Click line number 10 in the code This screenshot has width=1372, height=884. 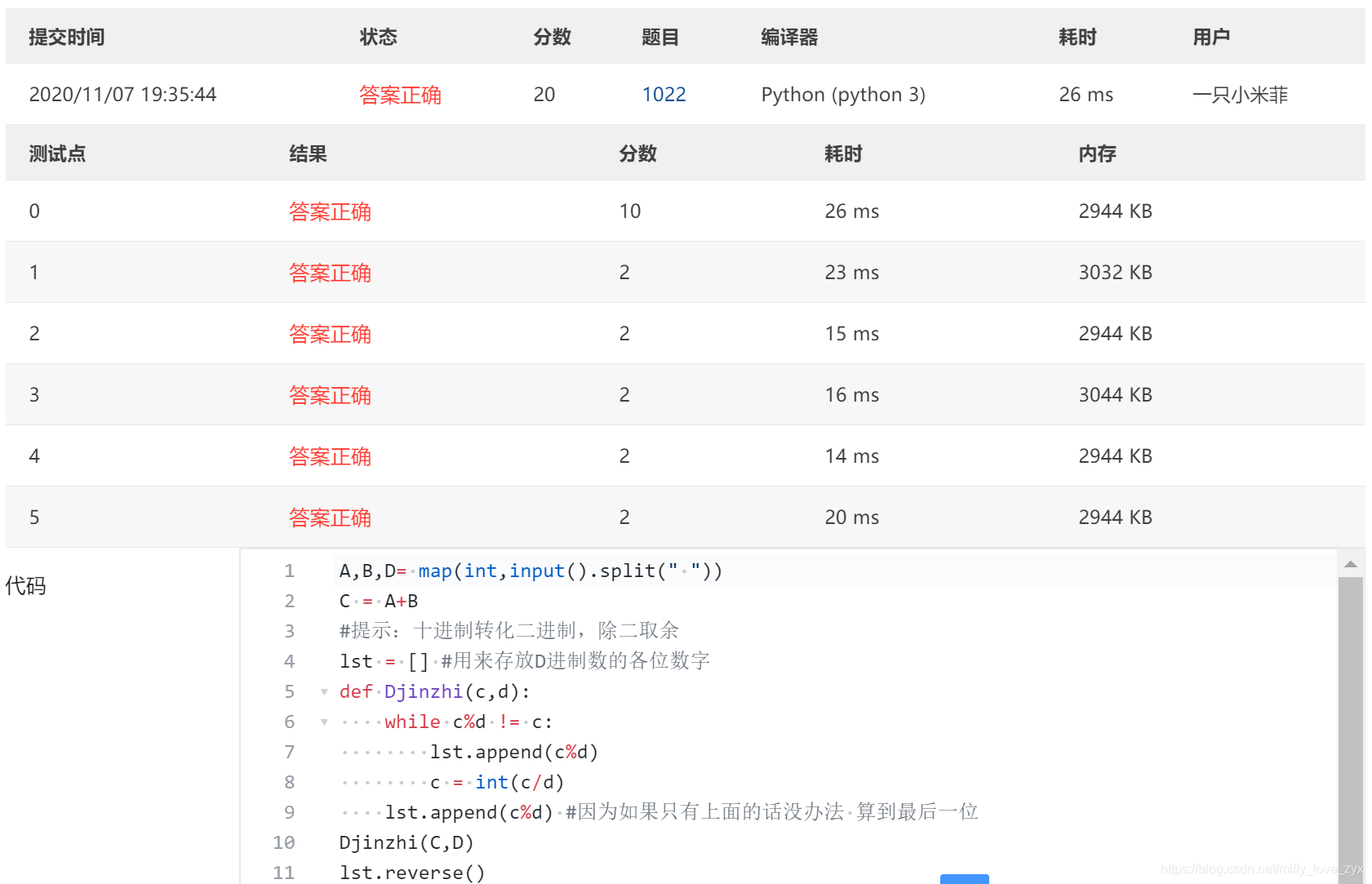tap(283, 842)
